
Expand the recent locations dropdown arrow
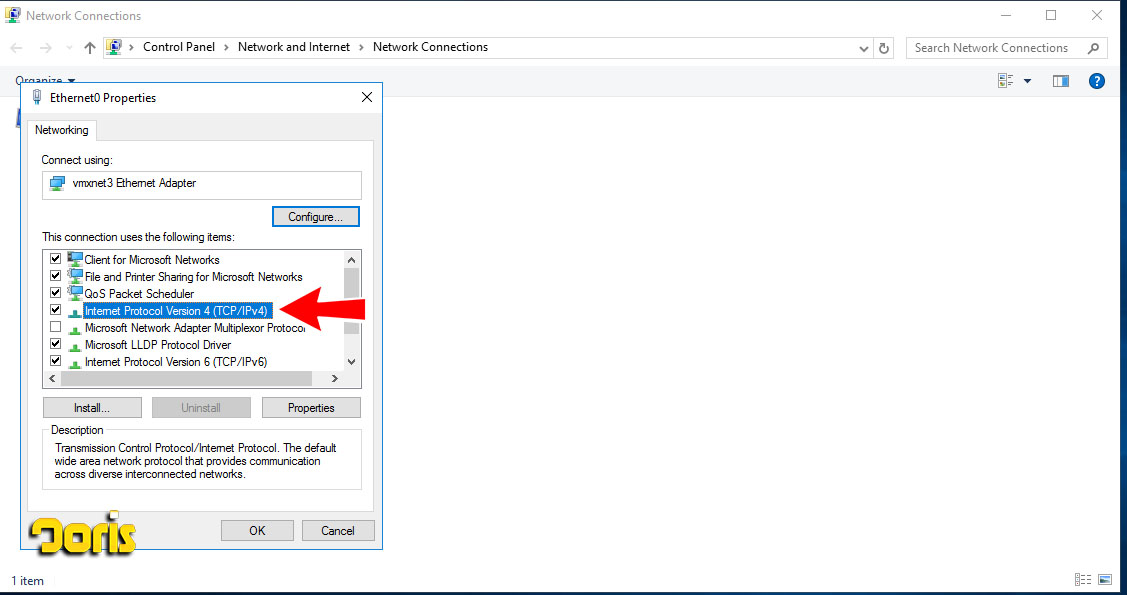[69, 48]
